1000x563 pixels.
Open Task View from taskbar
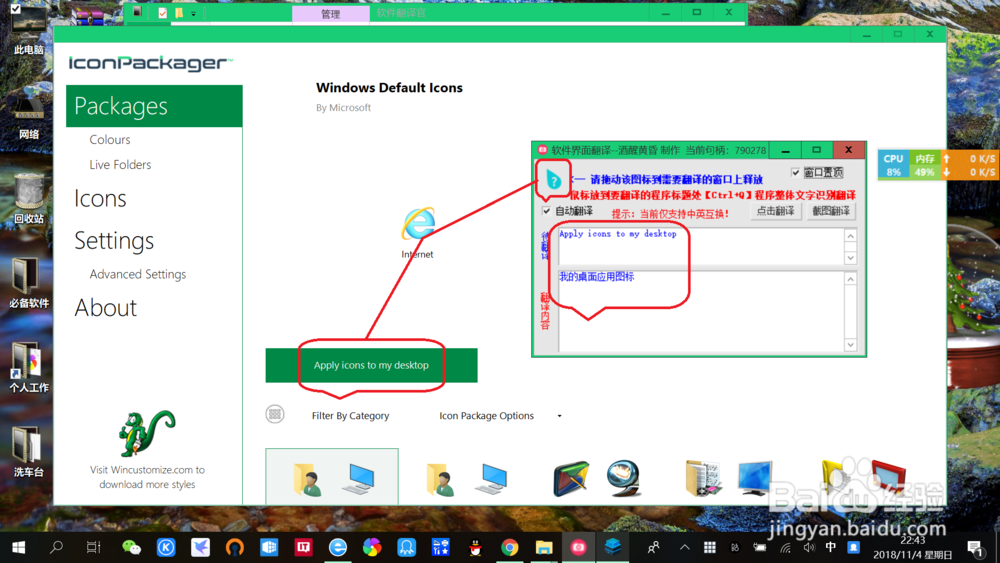[94, 547]
